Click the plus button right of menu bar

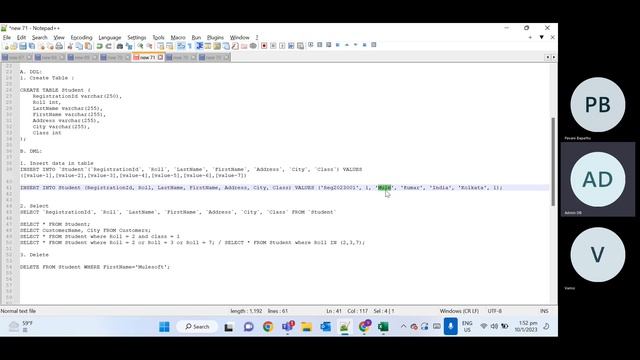(x=530, y=37)
